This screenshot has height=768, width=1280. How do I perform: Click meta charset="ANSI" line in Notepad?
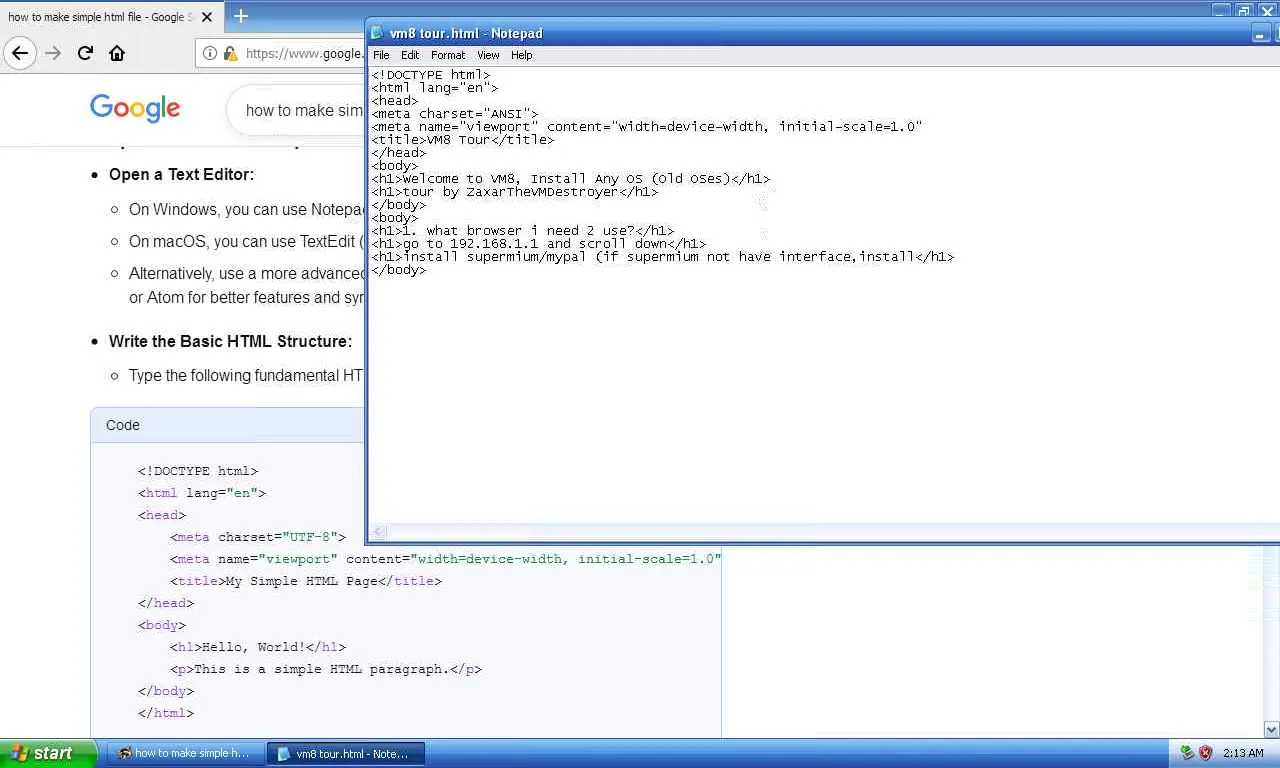tap(454, 114)
